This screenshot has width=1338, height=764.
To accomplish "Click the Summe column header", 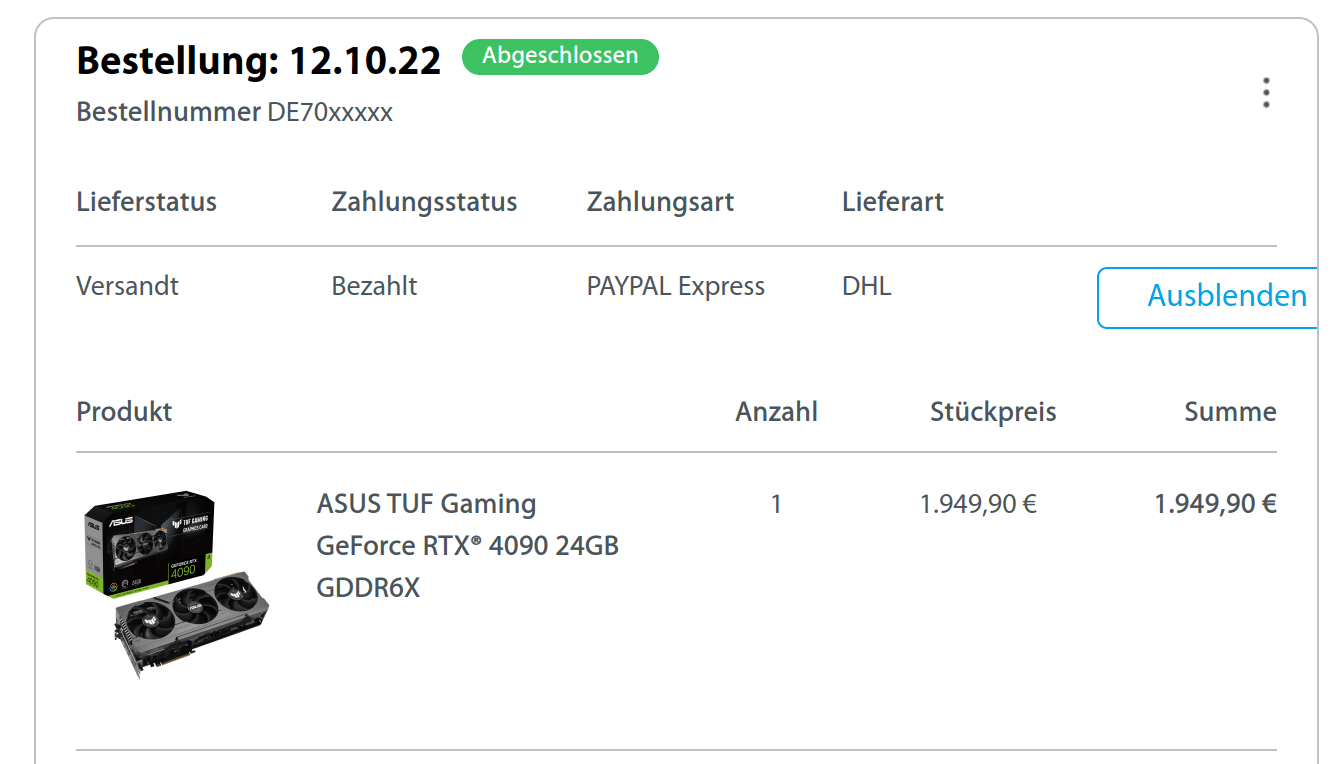I will (1230, 412).
